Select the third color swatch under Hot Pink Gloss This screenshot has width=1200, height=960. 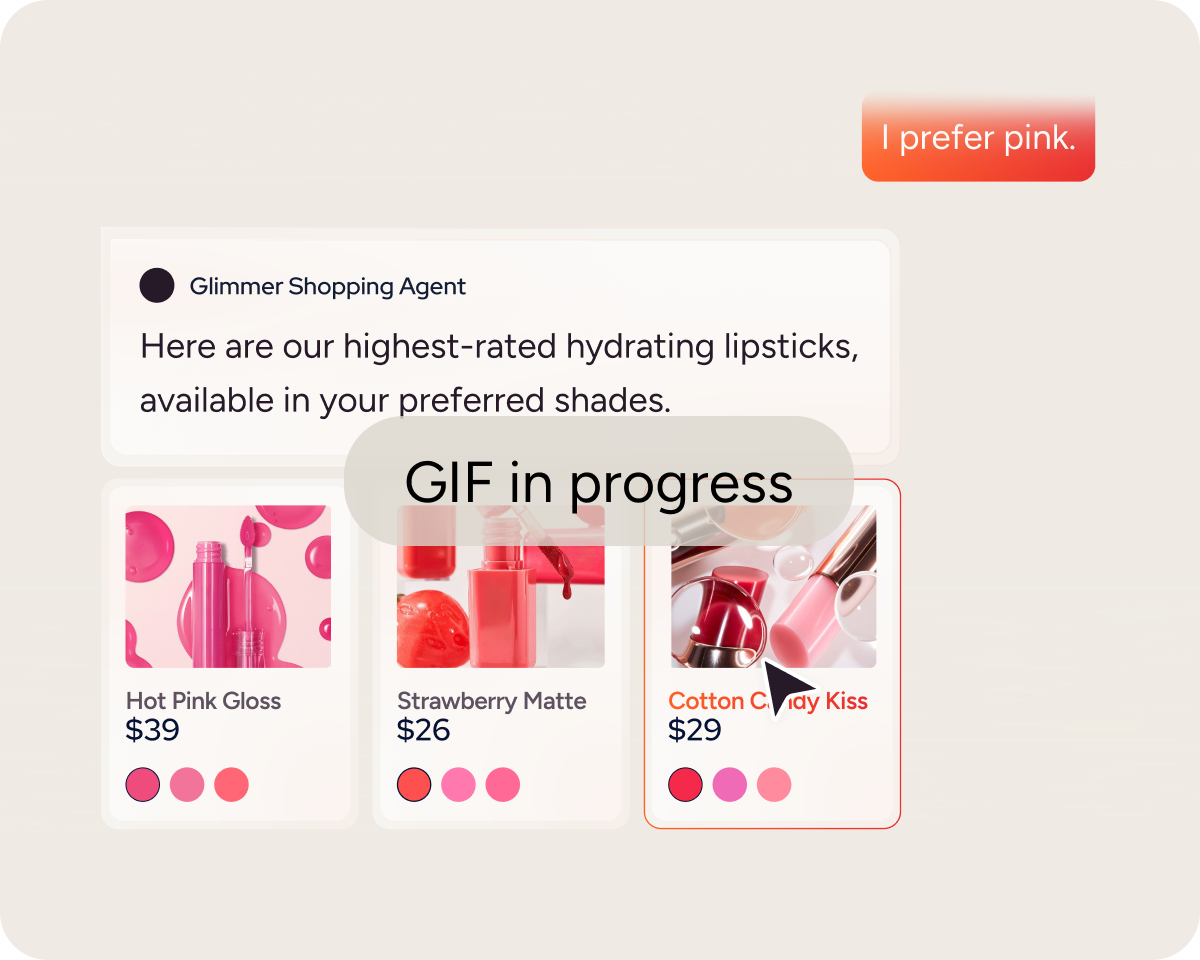[x=231, y=785]
